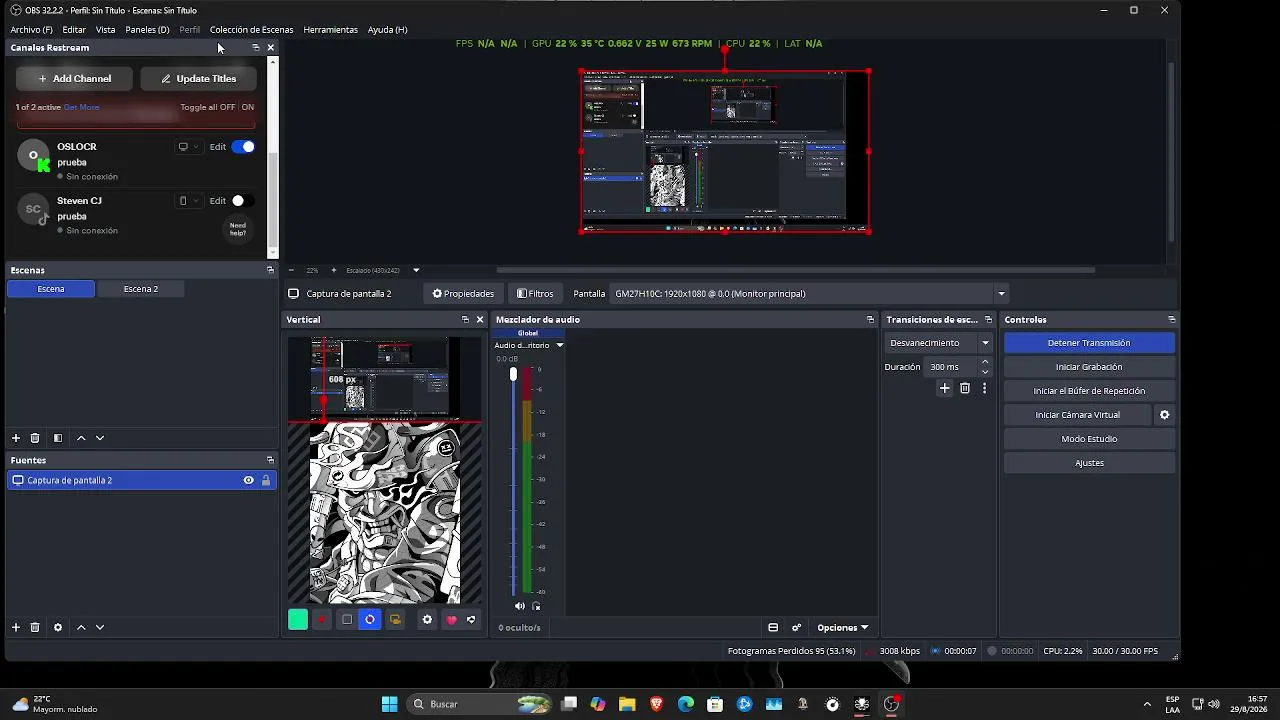Screen dimensions: 1280x720
Task: Move the source down in Fuentes list
Action: [100, 627]
